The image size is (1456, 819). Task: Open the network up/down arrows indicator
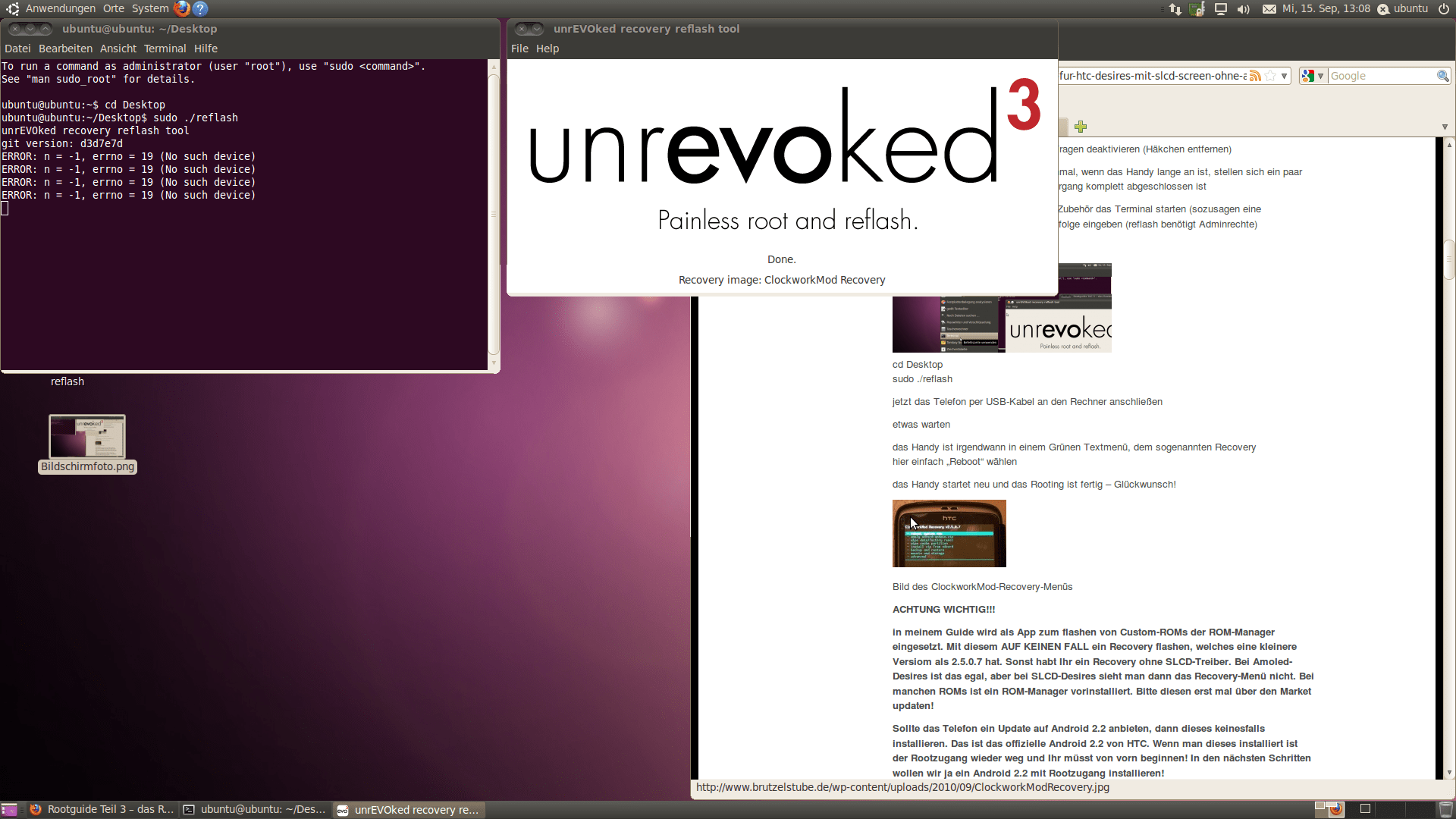pos(1175,9)
